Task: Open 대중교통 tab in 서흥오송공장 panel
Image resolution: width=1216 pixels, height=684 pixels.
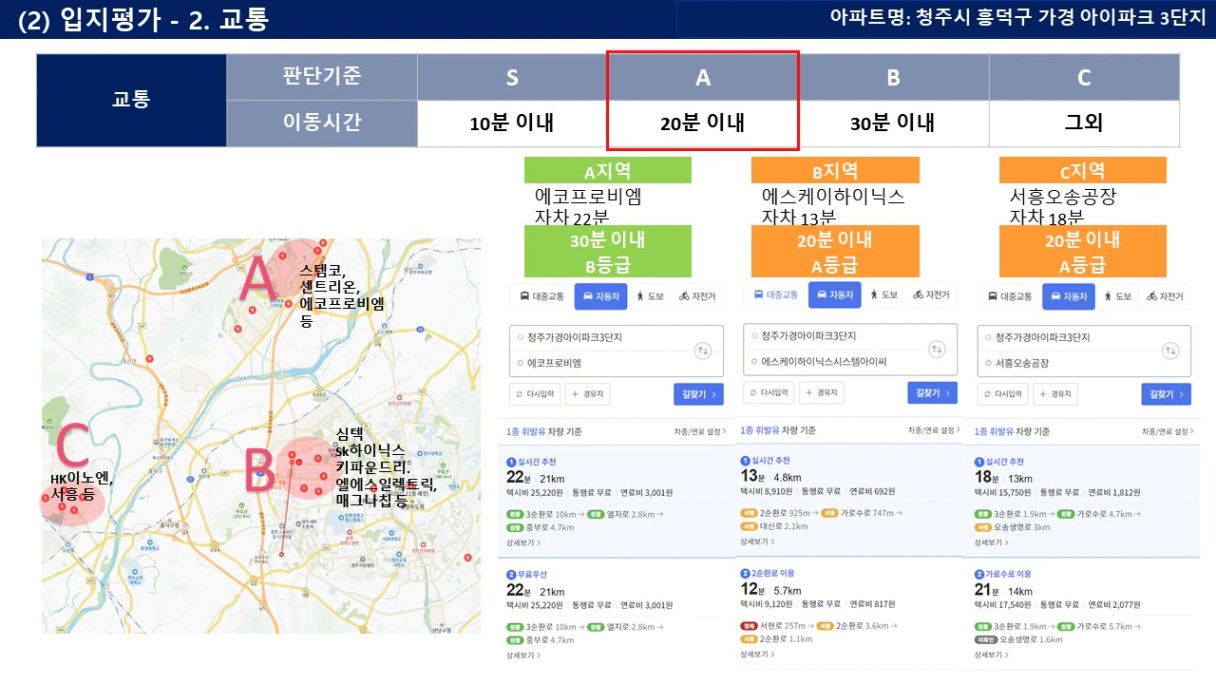Action: [x=1008, y=296]
